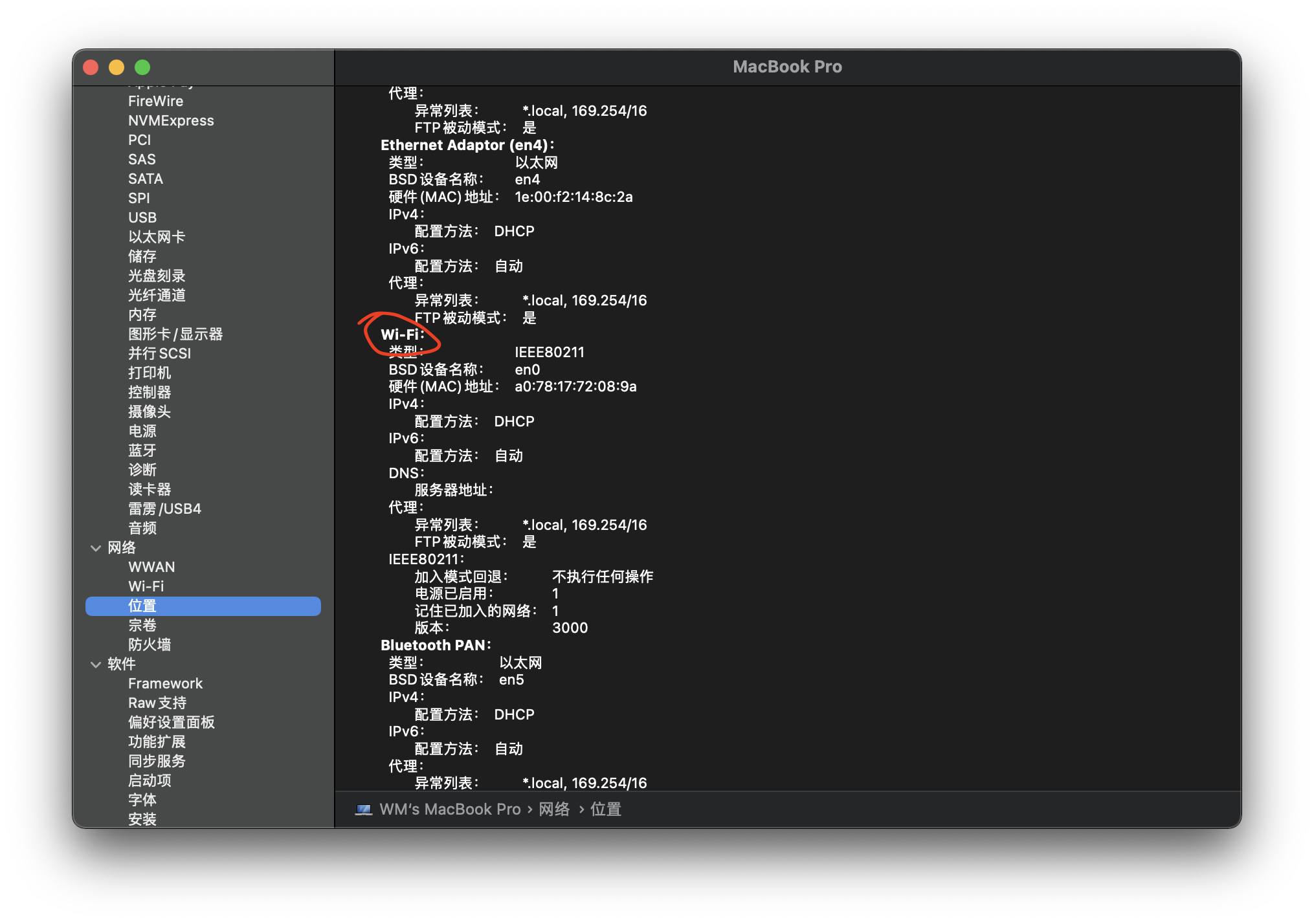The height and width of the screenshot is (924, 1314).
Task: Select NVMExpress in the sidebar
Action: click(x=171, y=120)
